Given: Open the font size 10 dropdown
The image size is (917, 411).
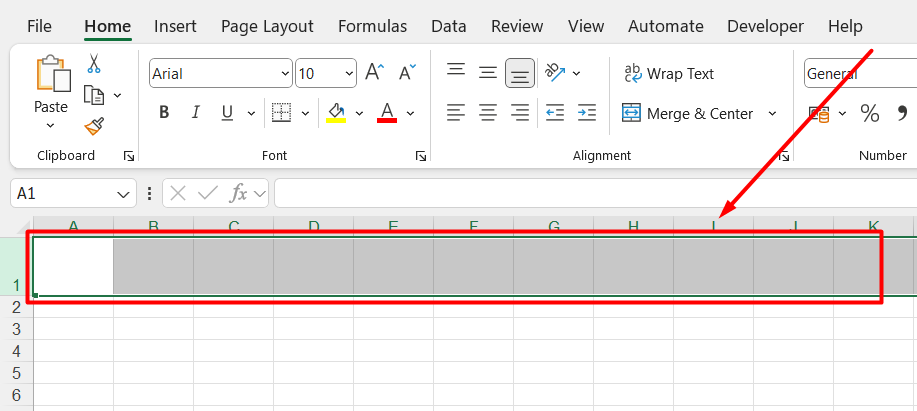Looking at the screenshot, I should tap(350, 74).
